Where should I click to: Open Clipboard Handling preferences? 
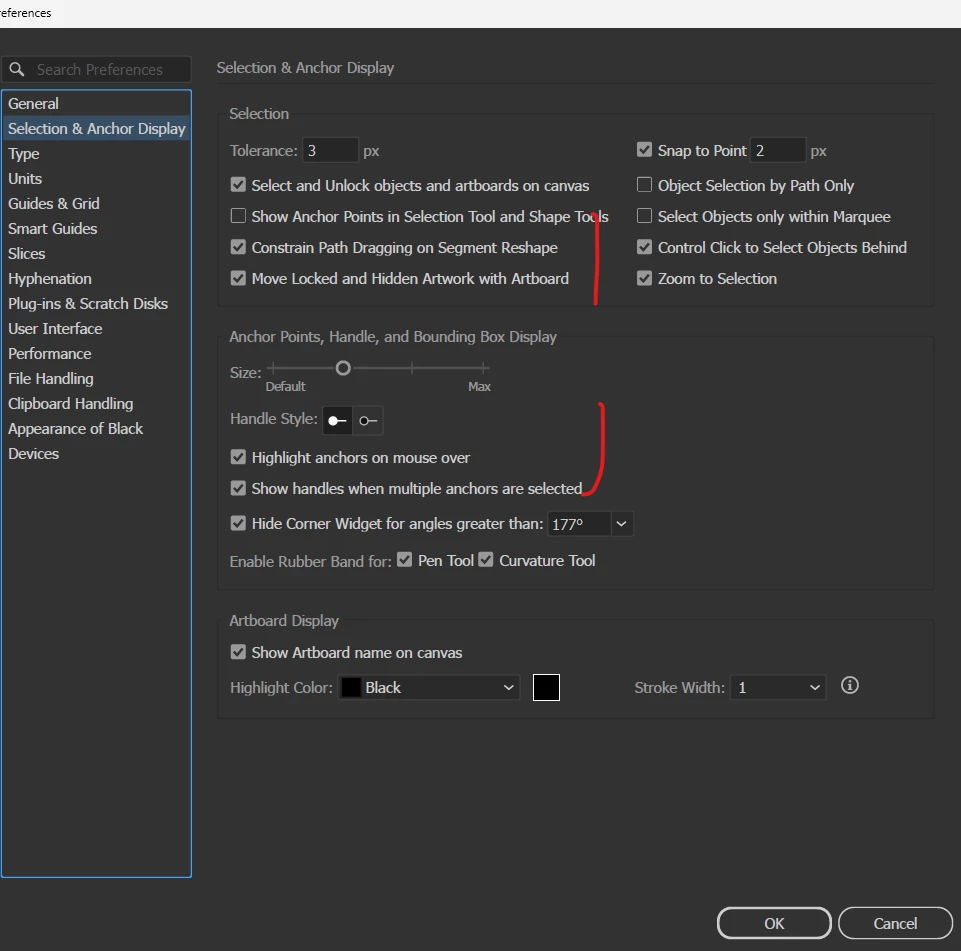(96, 404)
